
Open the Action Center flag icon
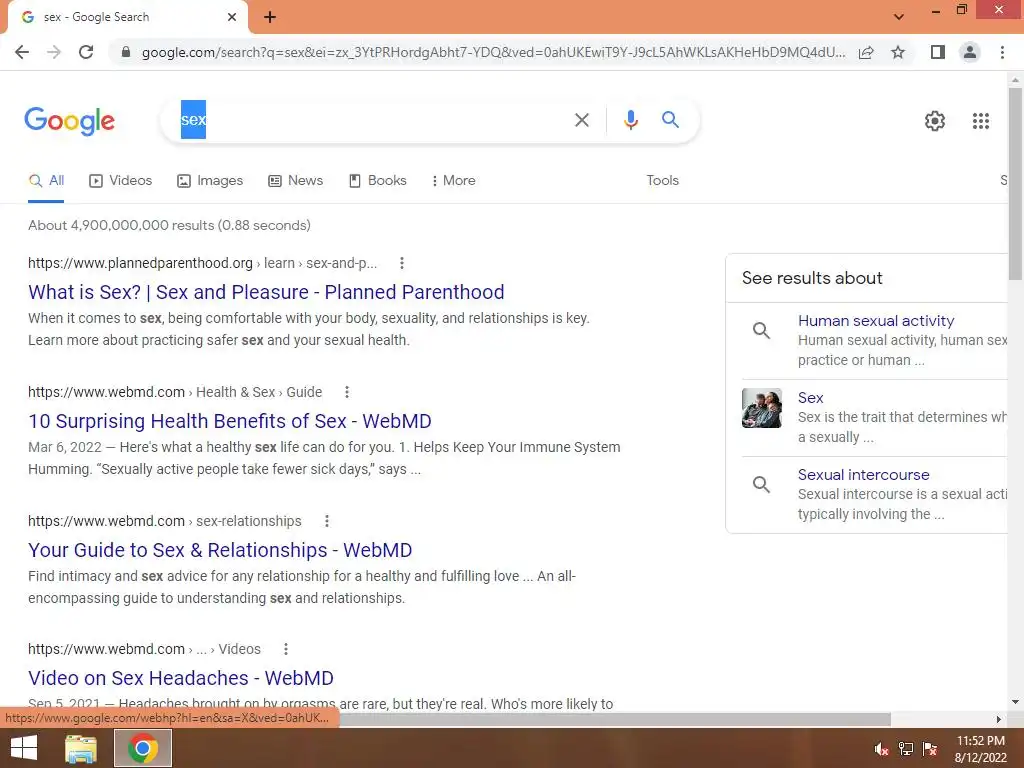pos(930,749)
